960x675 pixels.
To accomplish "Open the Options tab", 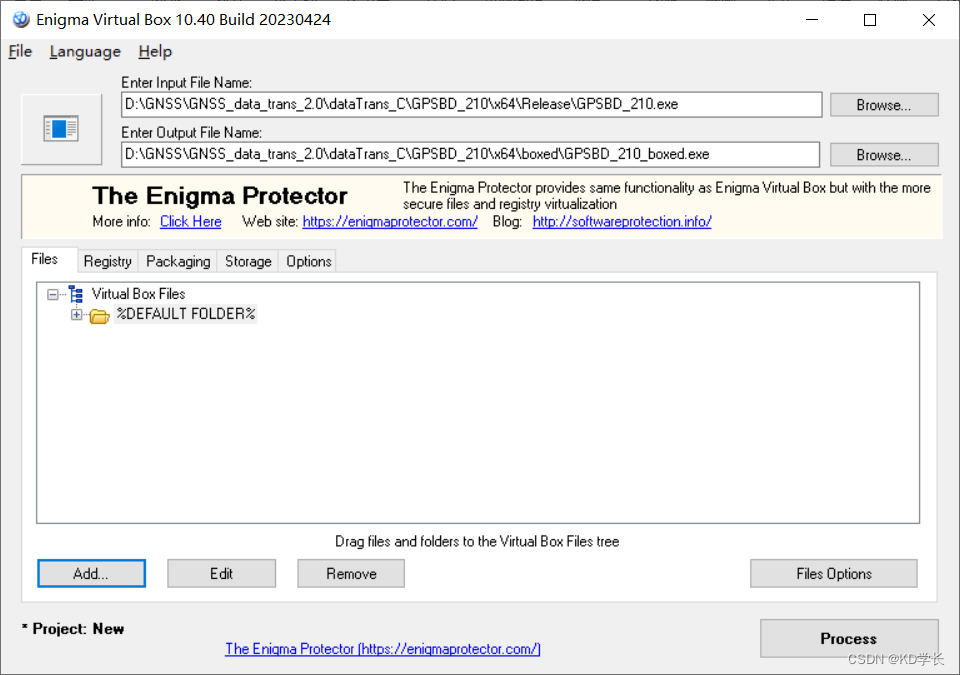I will [307, 261].
